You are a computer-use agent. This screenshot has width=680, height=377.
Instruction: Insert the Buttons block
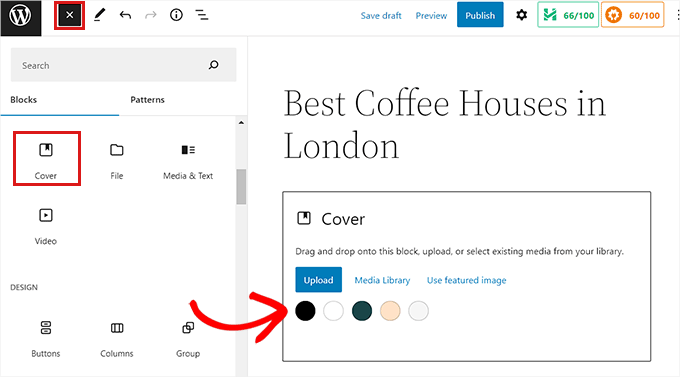pos(46,339)
